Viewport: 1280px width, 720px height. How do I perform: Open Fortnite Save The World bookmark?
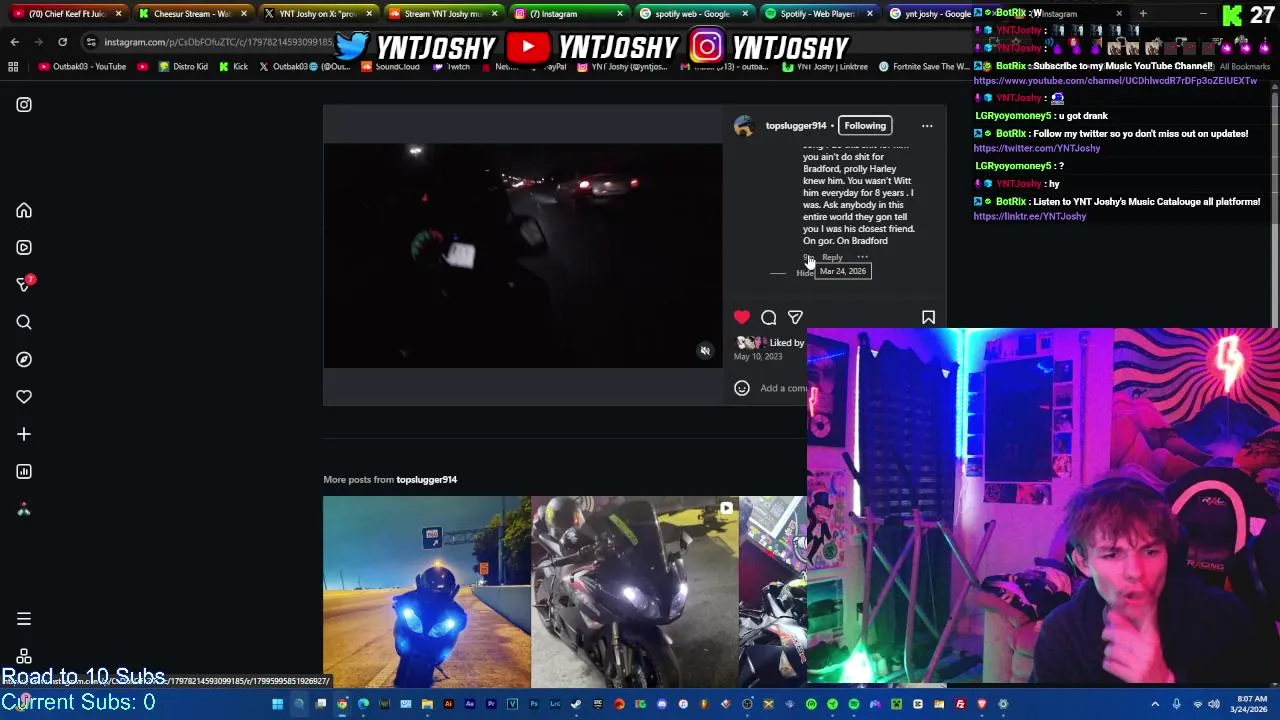point(923,67)
